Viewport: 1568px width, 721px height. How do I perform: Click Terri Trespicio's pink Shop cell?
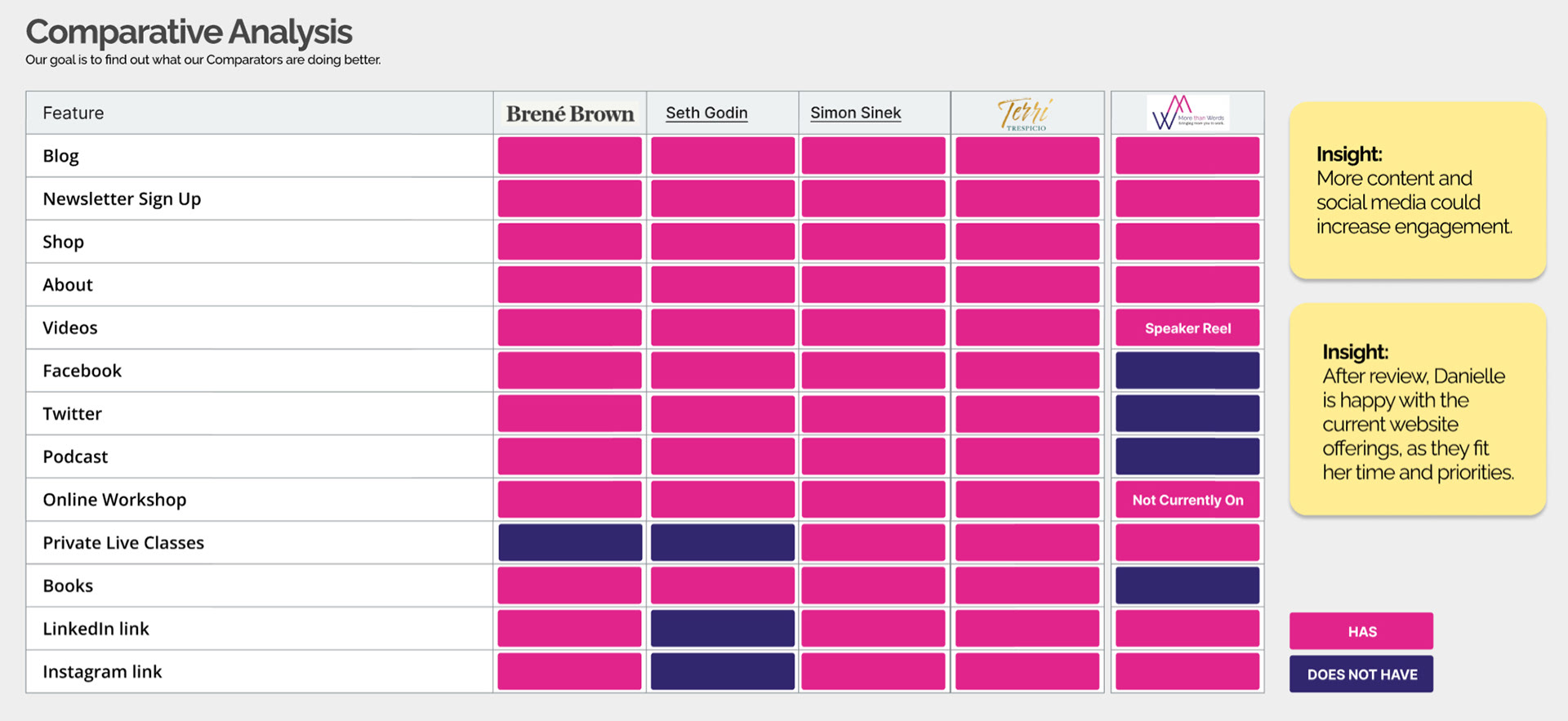1027,242
